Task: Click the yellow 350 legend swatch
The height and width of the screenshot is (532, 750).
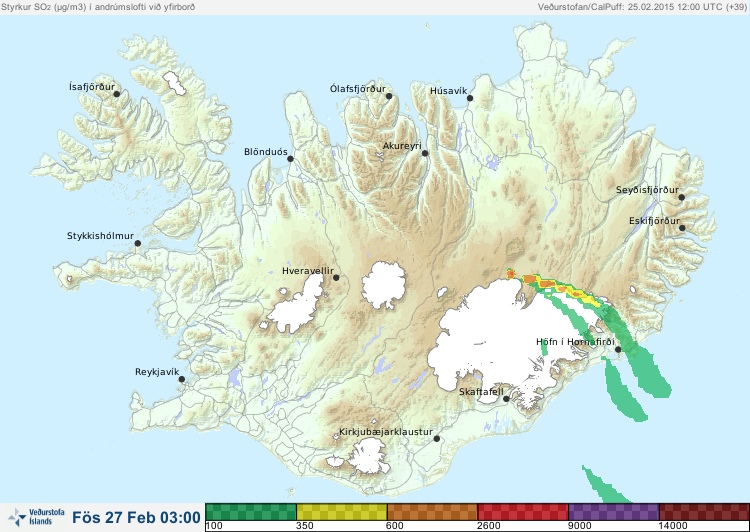Action: click(342, 512)
